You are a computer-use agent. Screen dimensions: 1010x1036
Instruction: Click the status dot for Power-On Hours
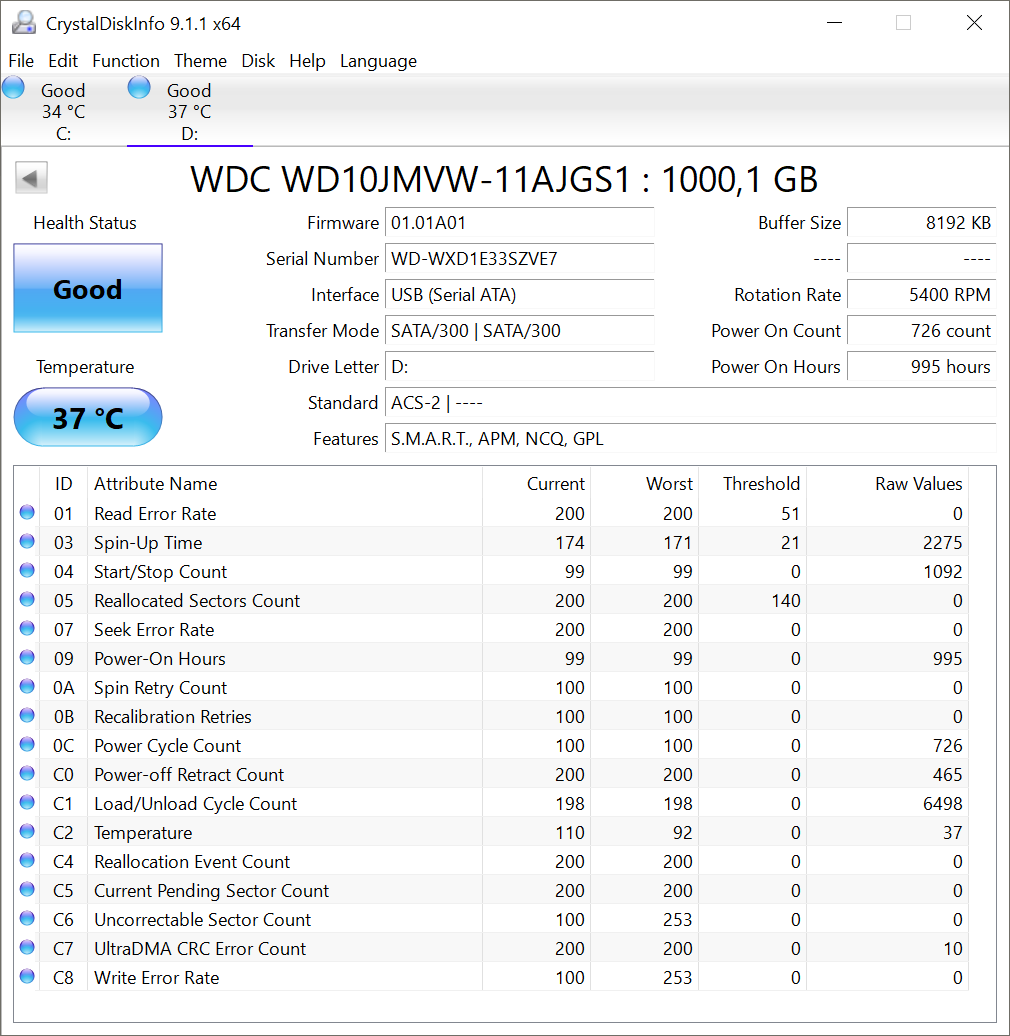pyautogui.click(x=27, y=657)
